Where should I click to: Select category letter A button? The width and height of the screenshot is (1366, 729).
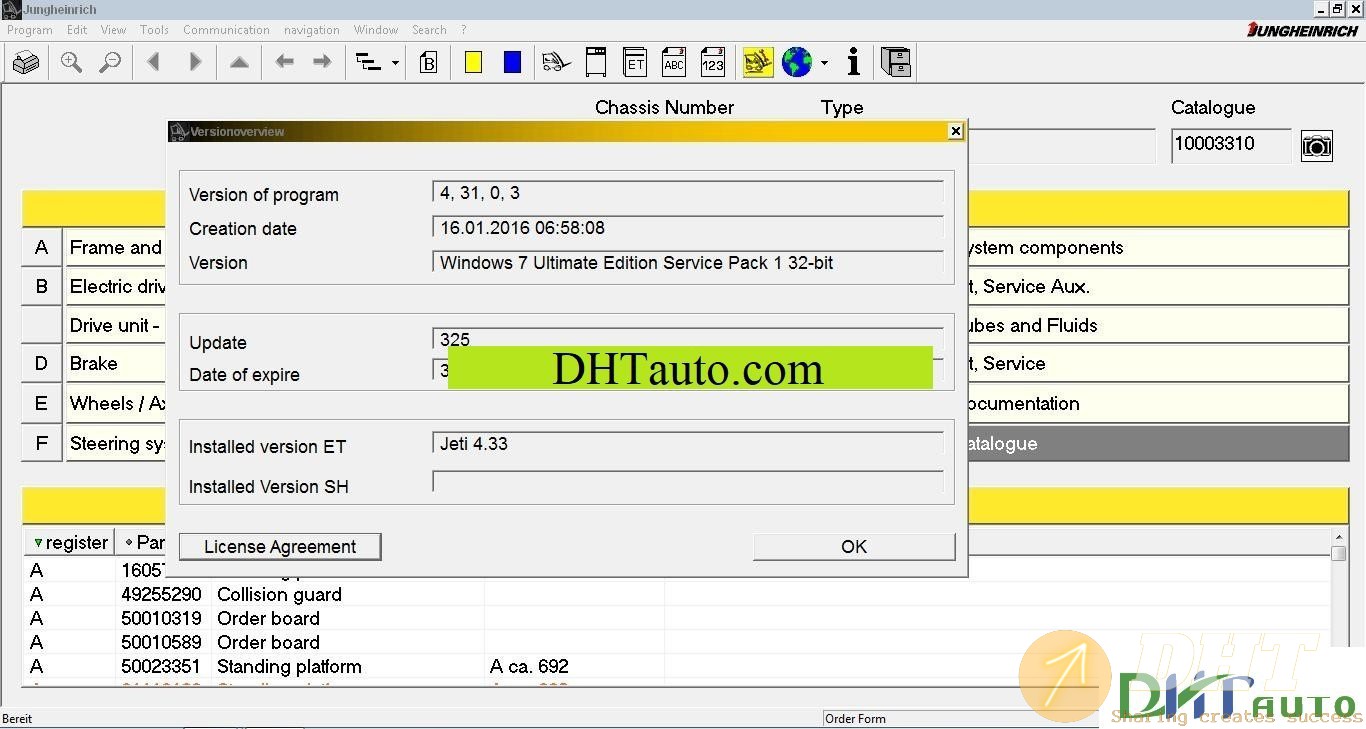41,247
